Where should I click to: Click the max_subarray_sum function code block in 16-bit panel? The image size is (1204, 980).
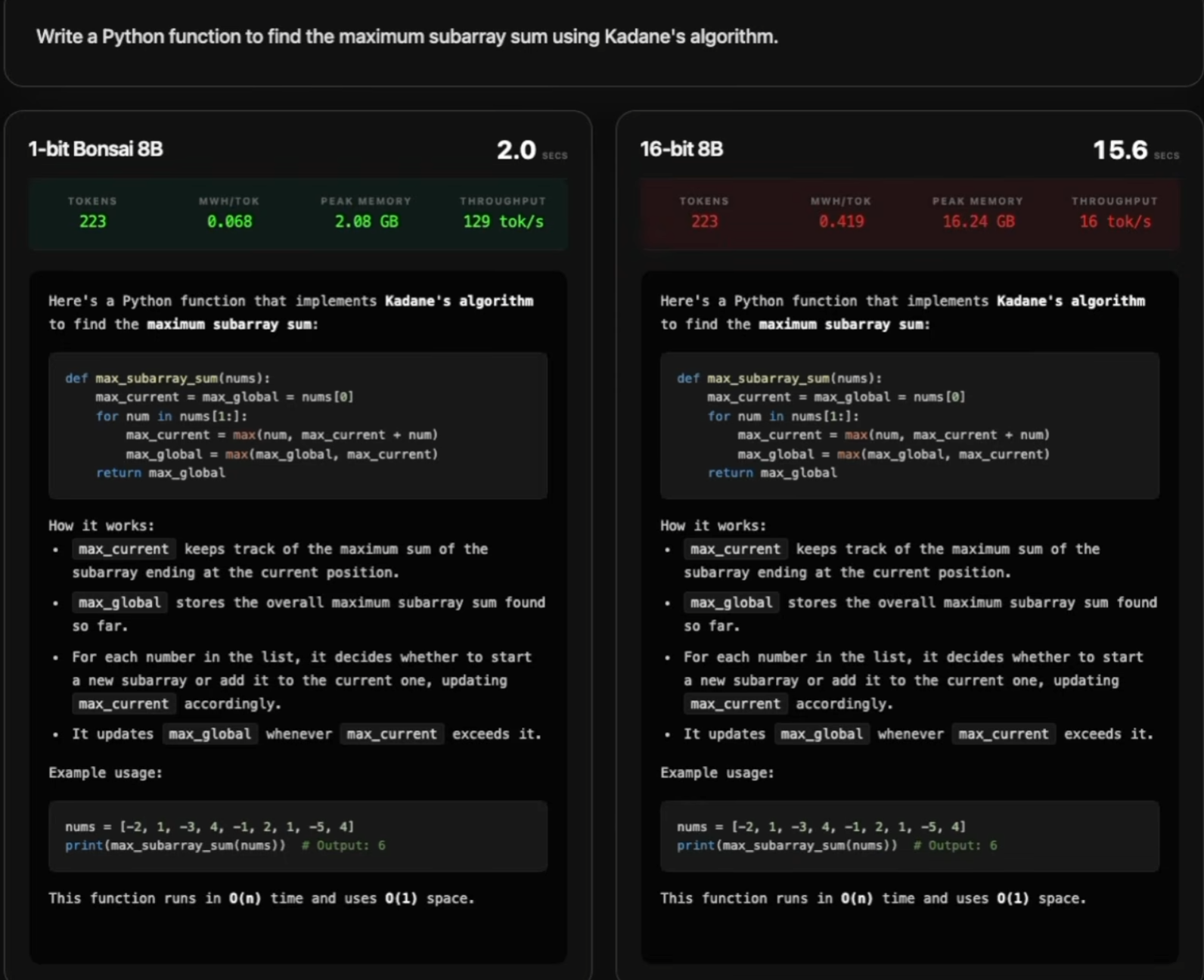(x=910, y=426)
